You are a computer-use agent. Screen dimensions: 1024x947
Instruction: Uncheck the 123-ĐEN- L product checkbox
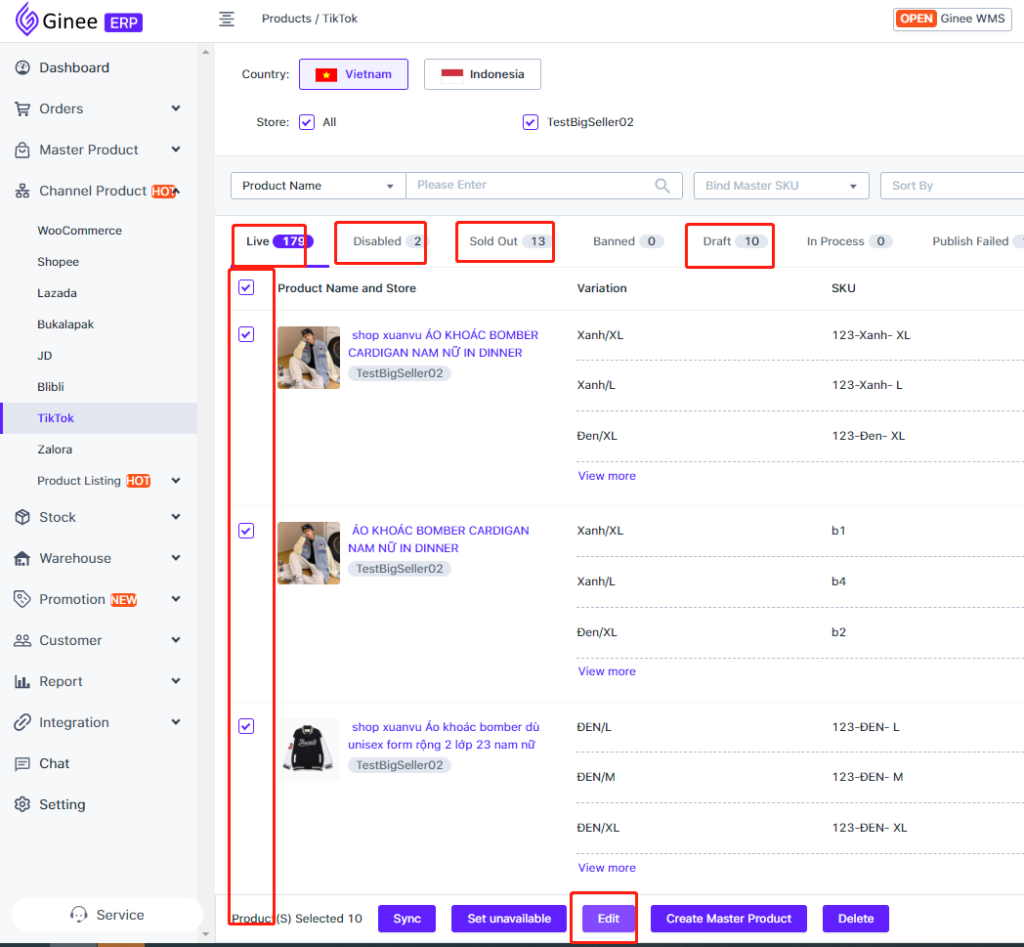pos(246,726)
